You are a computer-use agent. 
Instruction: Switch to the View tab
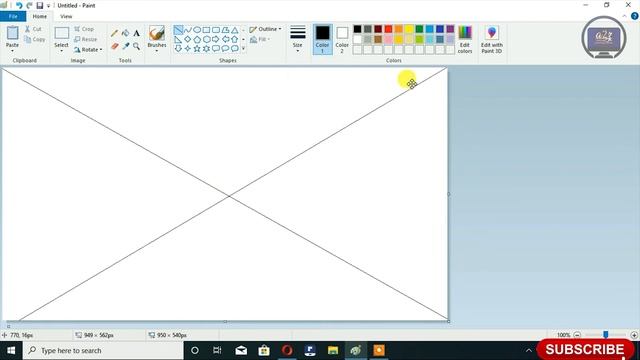coord(66,16)
